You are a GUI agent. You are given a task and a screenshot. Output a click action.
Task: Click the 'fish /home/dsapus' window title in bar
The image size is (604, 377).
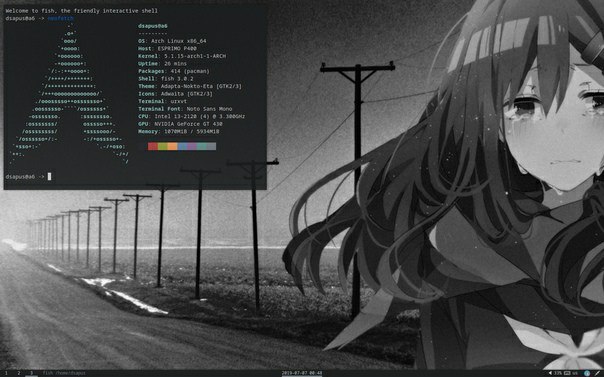pyautogui.click(x=64, y=373)
